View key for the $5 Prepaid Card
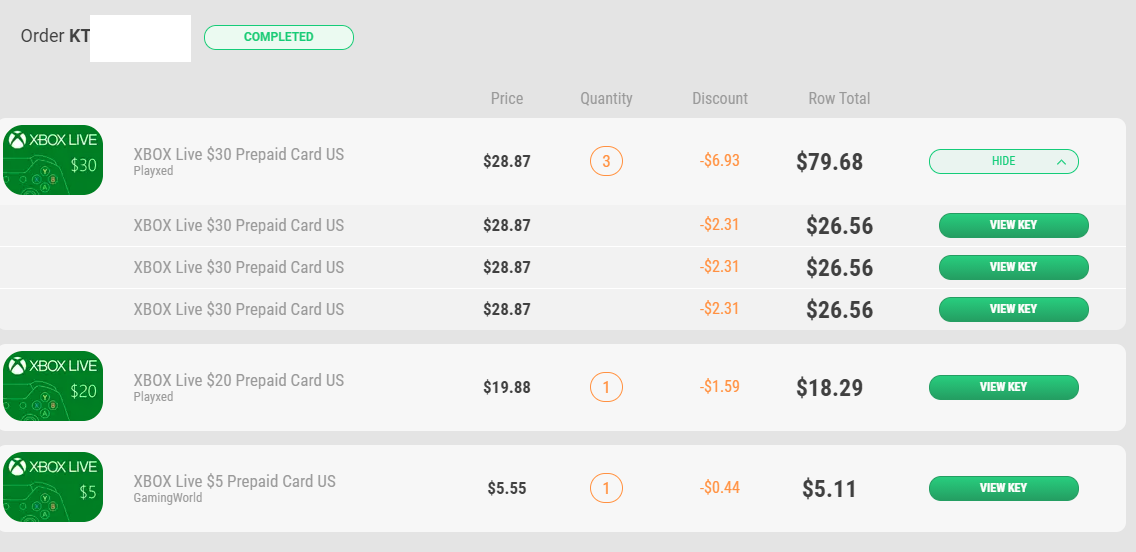Screen dimensions: 1136x552 point(1003,488)
